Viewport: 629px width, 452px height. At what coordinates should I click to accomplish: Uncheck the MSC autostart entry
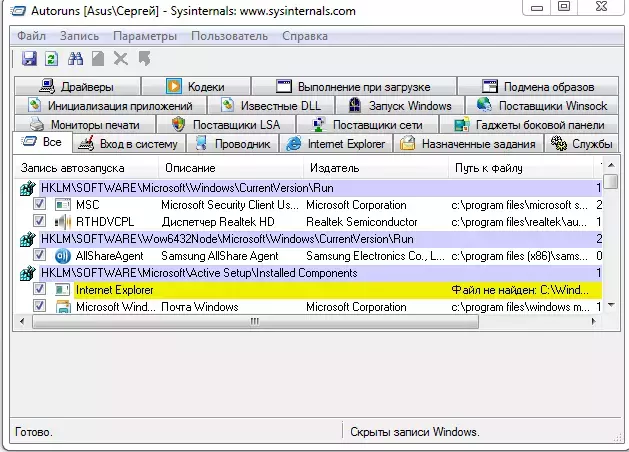coord(39,203)
